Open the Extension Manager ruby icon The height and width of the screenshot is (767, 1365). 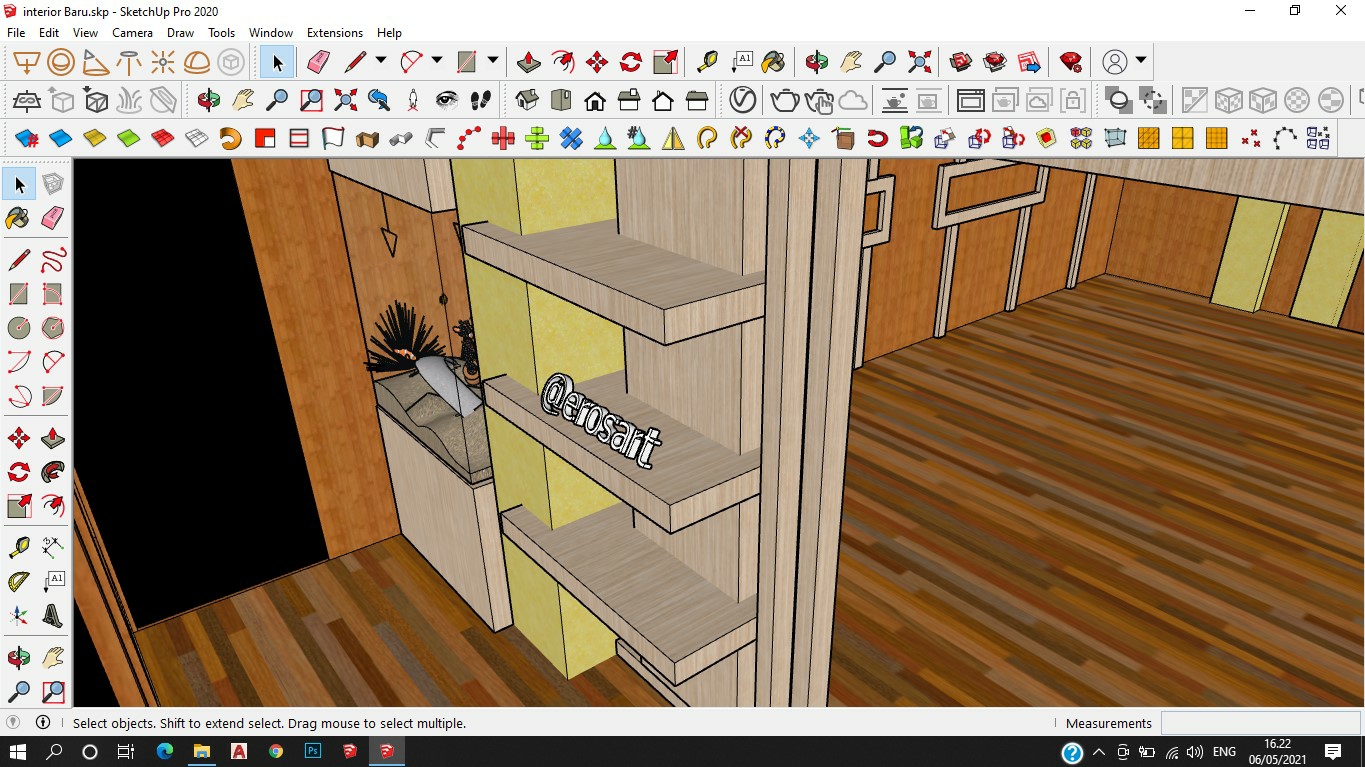[x=1071, y=63]
